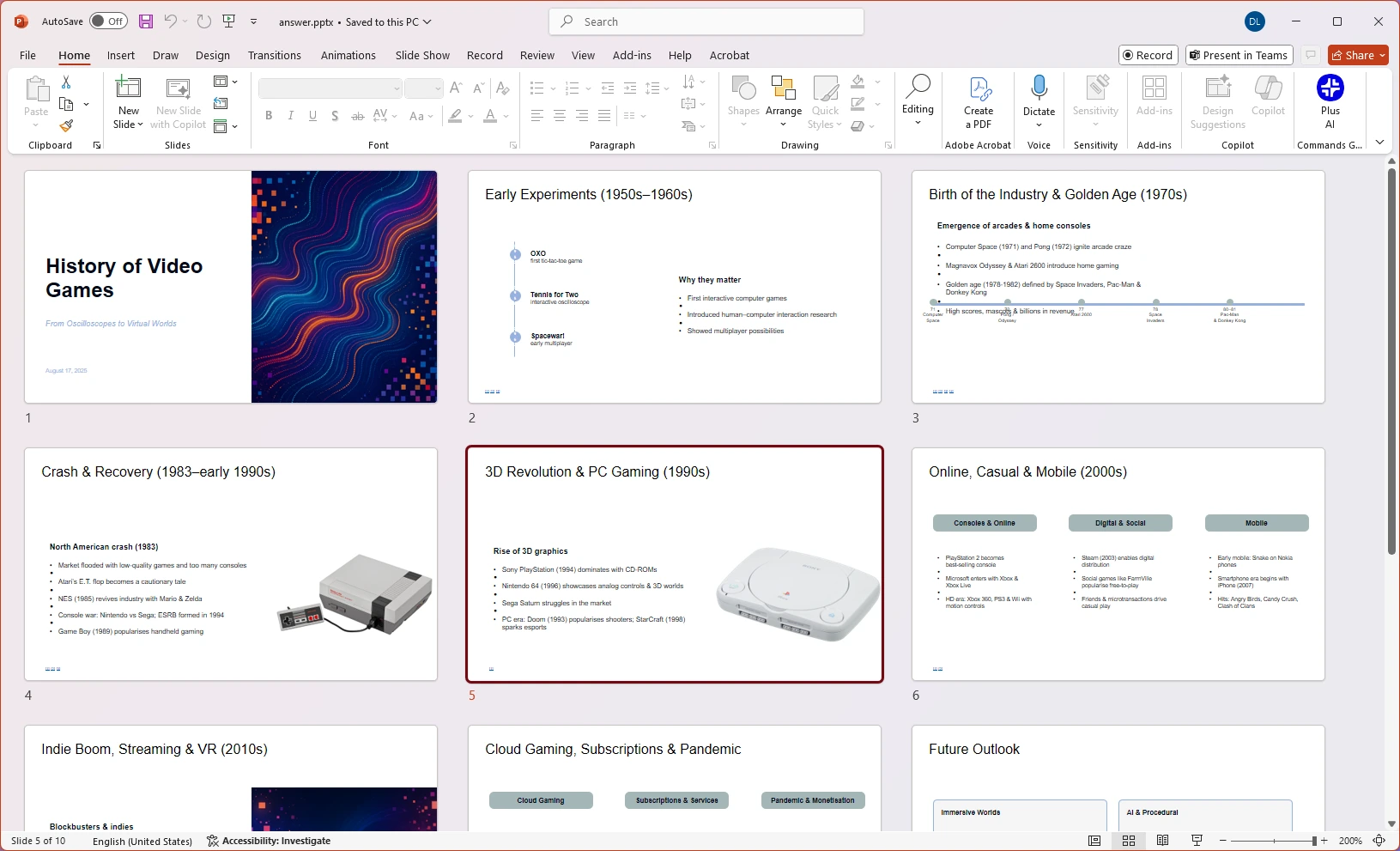This screenshot has width=1400, height=851.
Task: Toggle Bold formatting button
Action: (269, 116)
